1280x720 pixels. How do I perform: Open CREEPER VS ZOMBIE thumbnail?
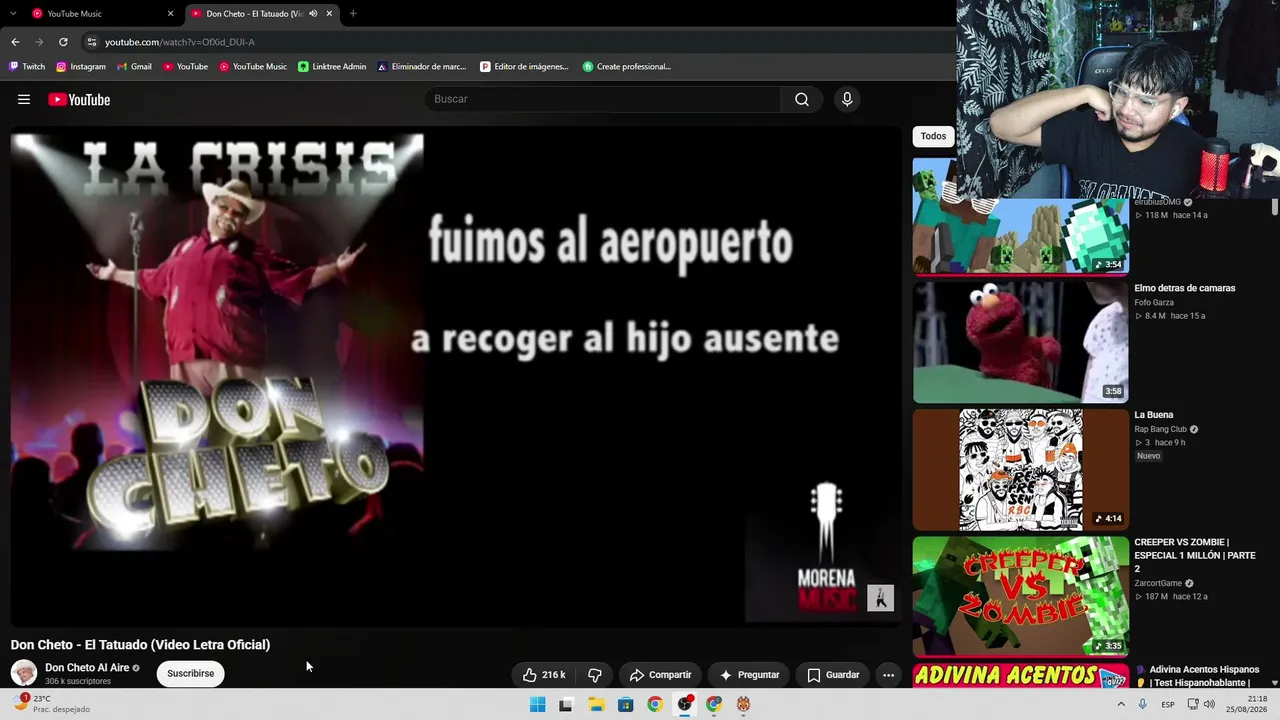[1021, 596]
